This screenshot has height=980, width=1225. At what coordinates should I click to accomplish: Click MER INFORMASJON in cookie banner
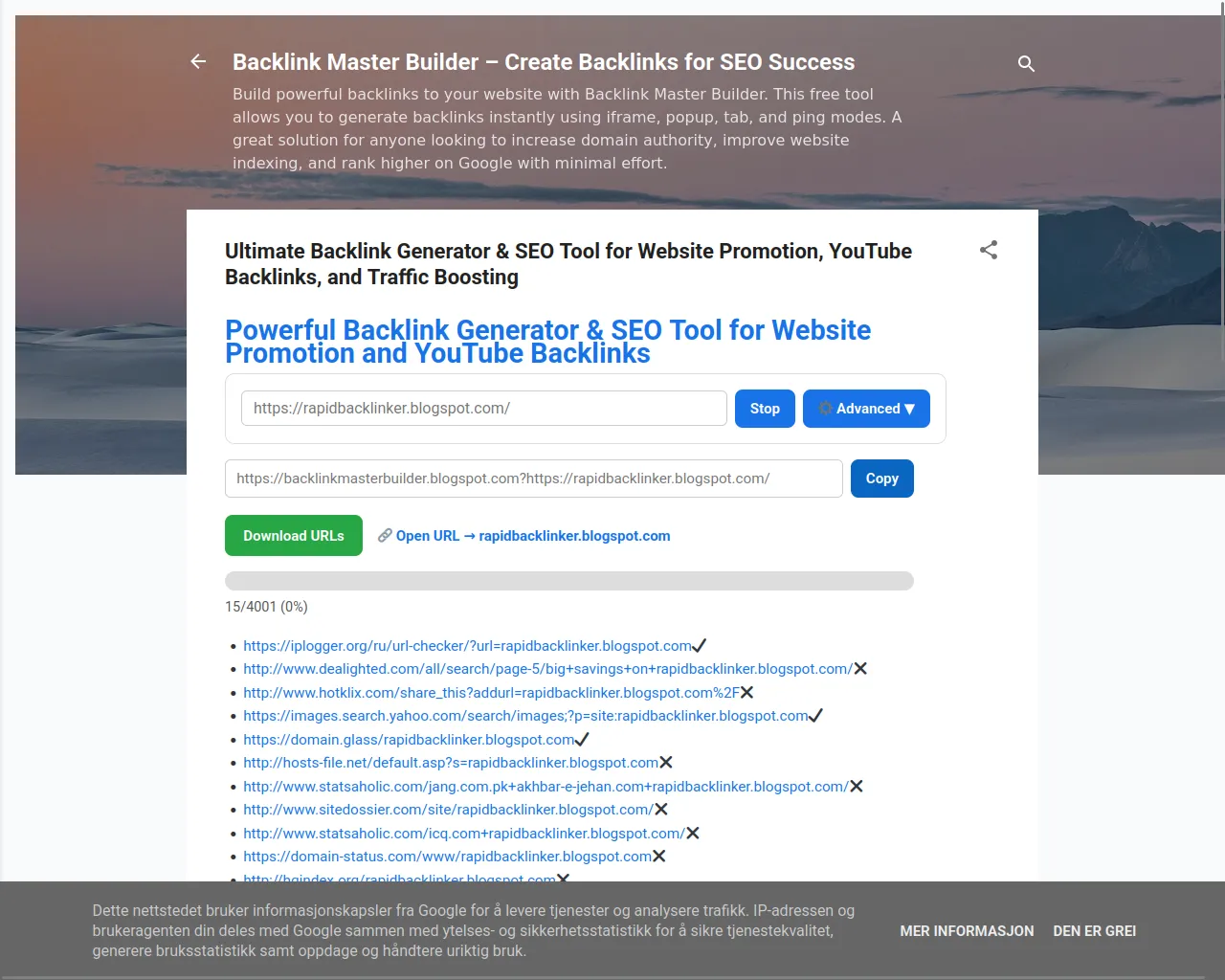coord(967,931)
